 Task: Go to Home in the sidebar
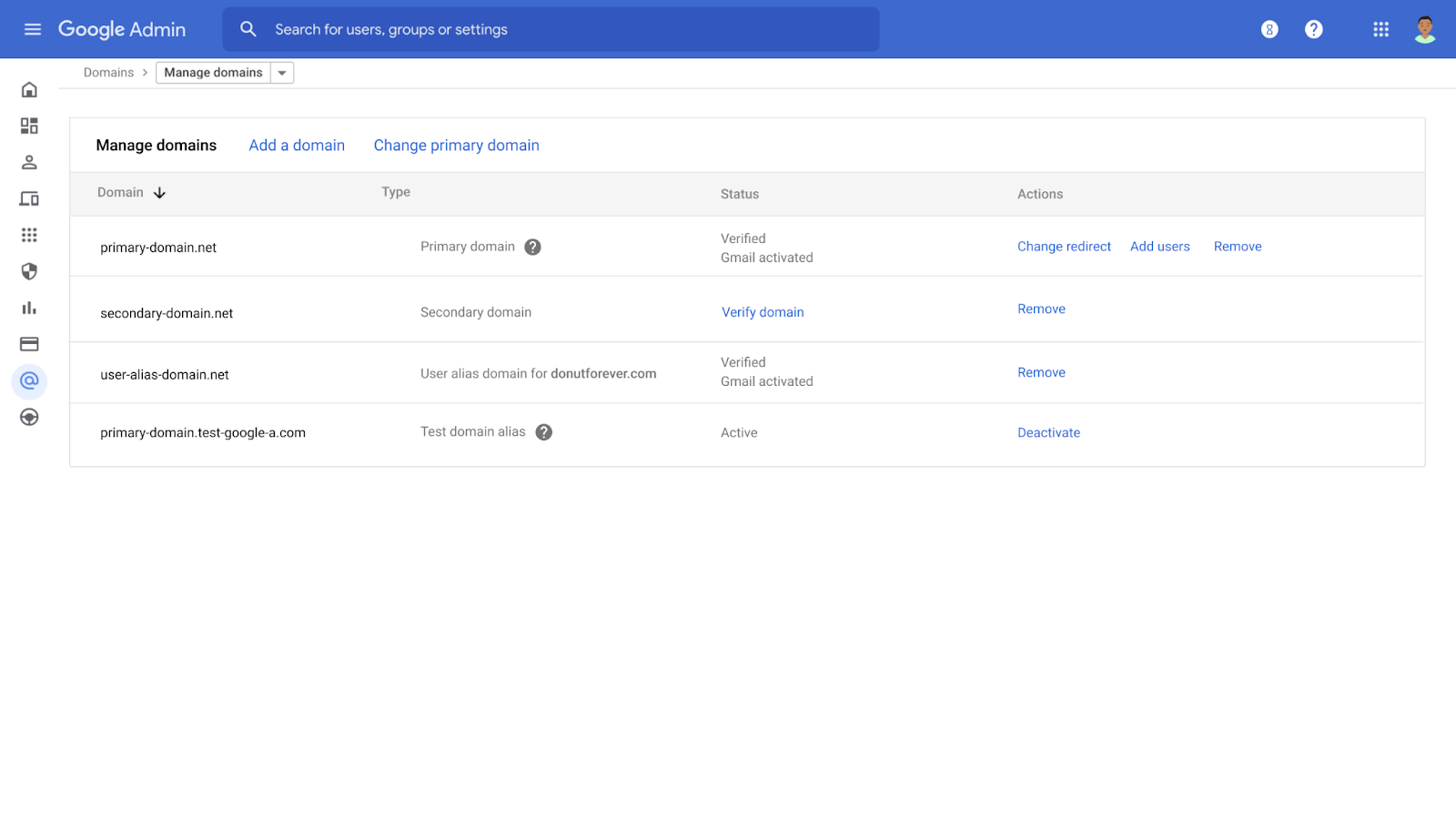pos(29,89)
